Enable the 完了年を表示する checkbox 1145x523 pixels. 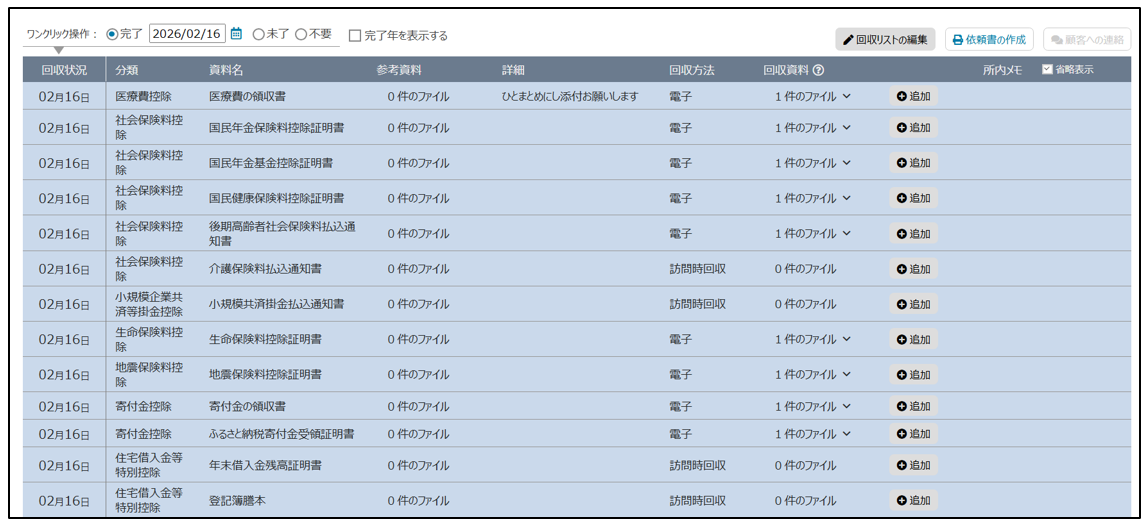355,36
